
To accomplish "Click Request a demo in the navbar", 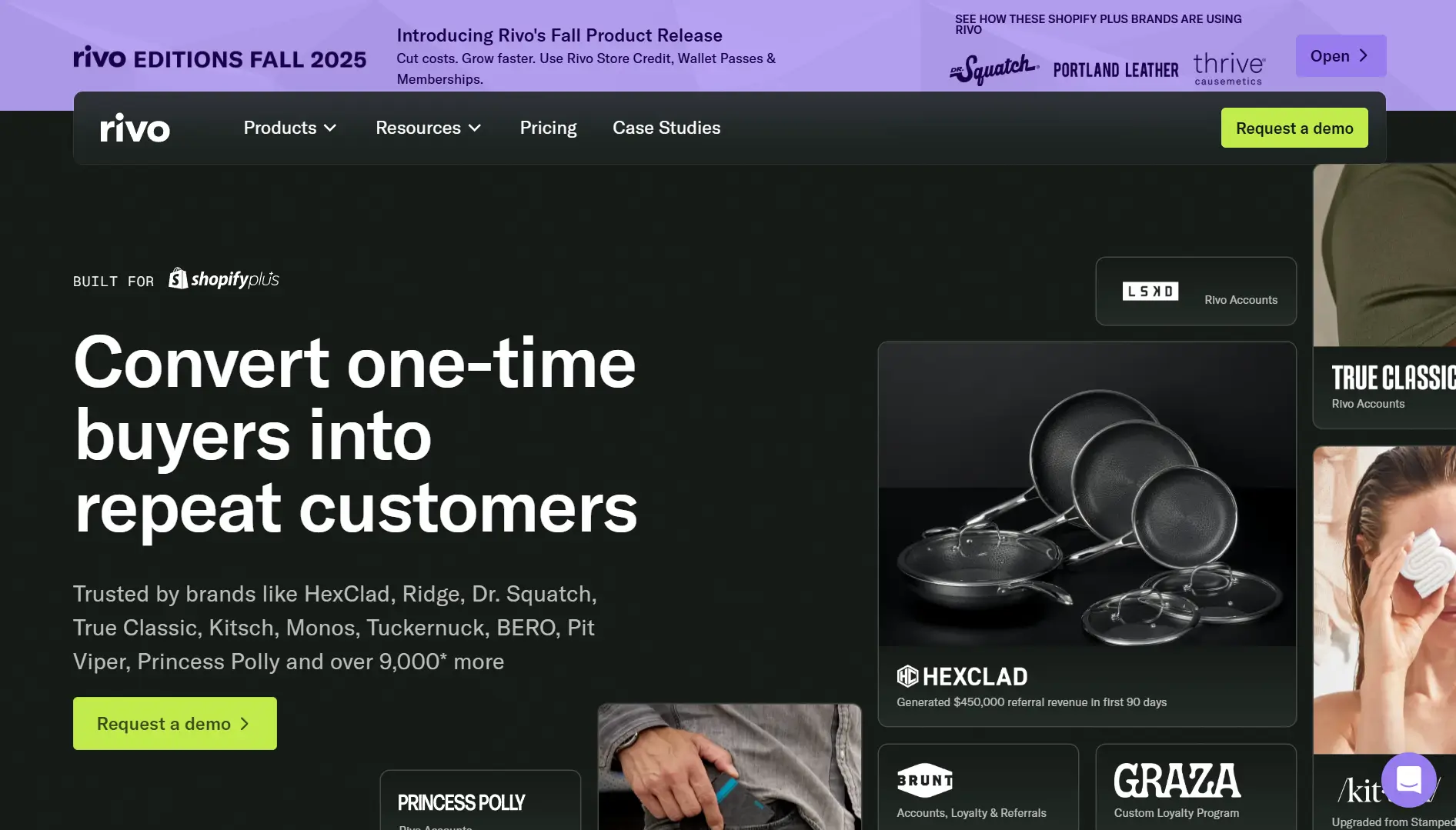I will [x=1294, y=128].
